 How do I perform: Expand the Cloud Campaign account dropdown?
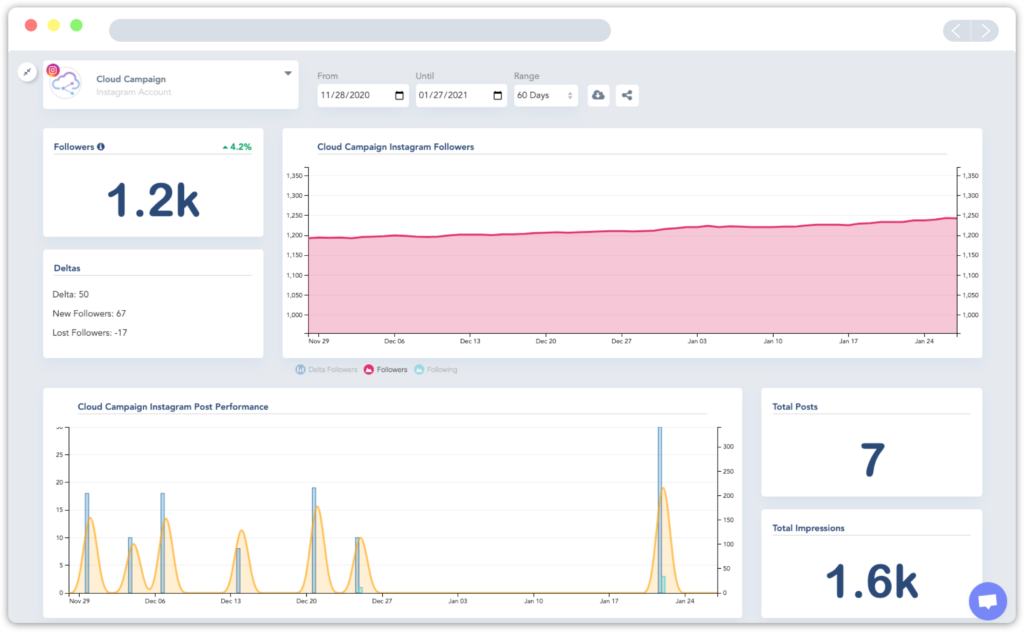[x=288, y=73]
